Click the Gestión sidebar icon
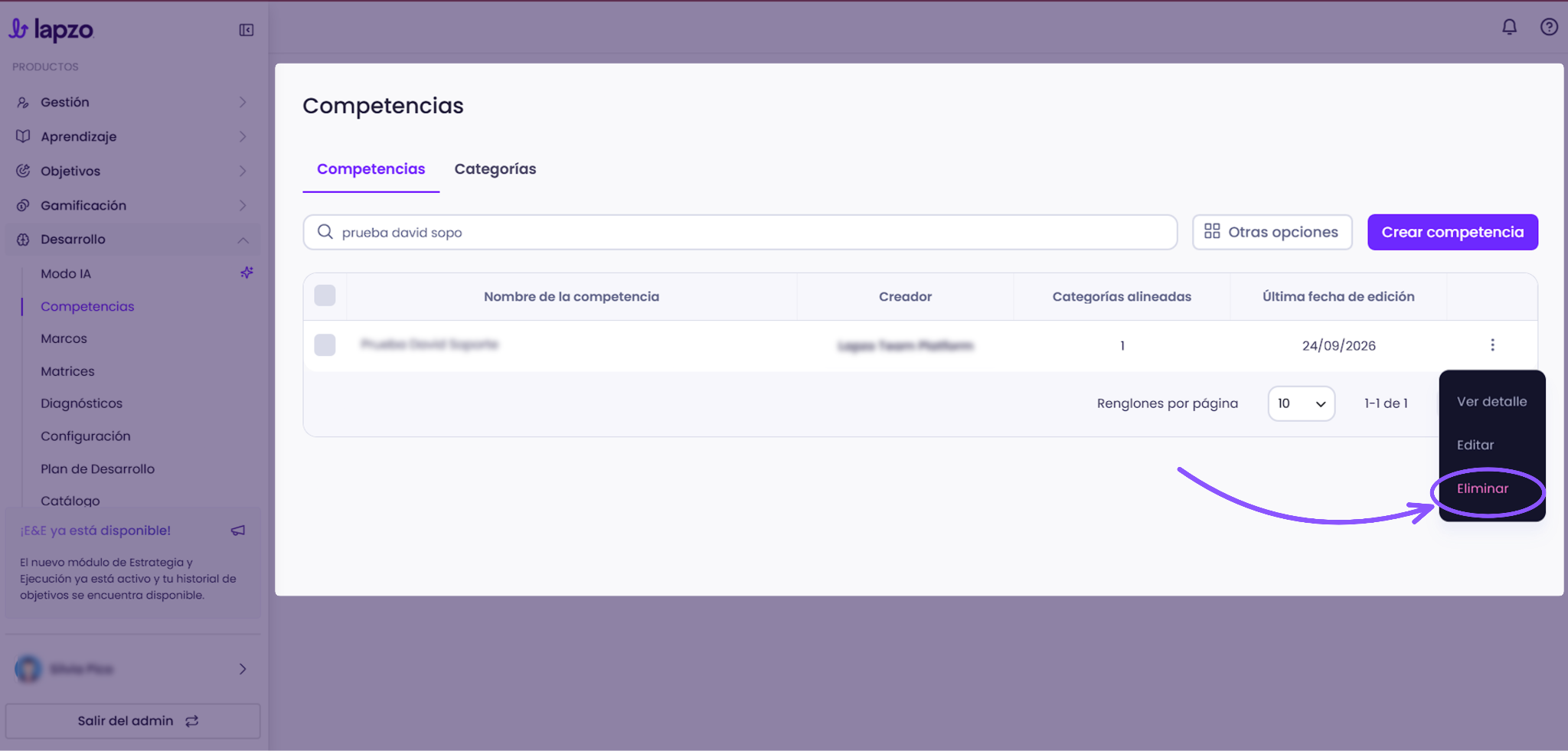 (x=23, y=103)
